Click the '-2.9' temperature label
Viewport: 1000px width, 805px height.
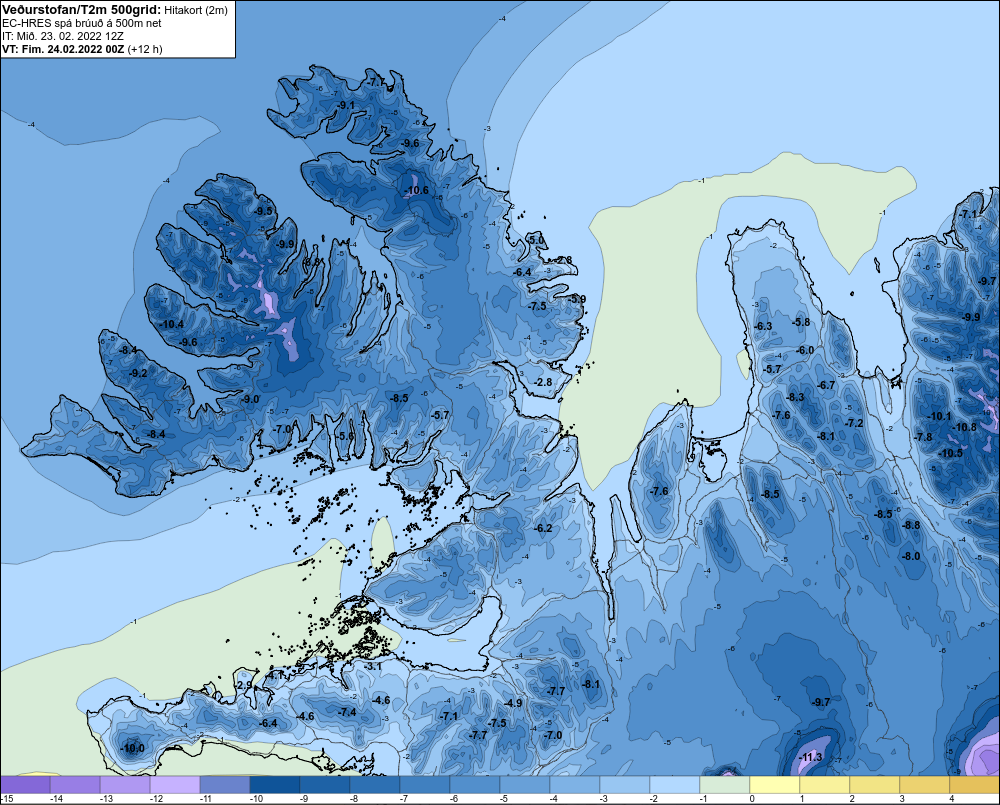pyautogui.click(x=244, y=685)
